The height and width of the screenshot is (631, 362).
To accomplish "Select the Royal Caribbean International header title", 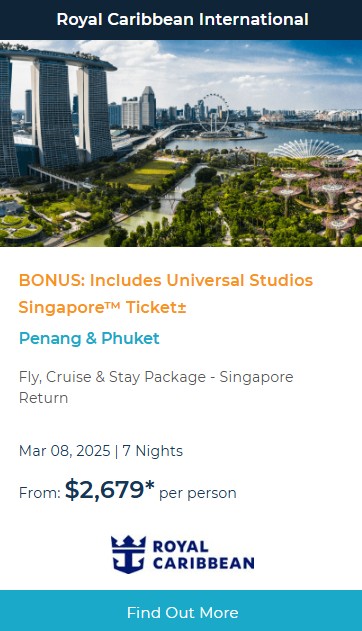I will [183, 19].
